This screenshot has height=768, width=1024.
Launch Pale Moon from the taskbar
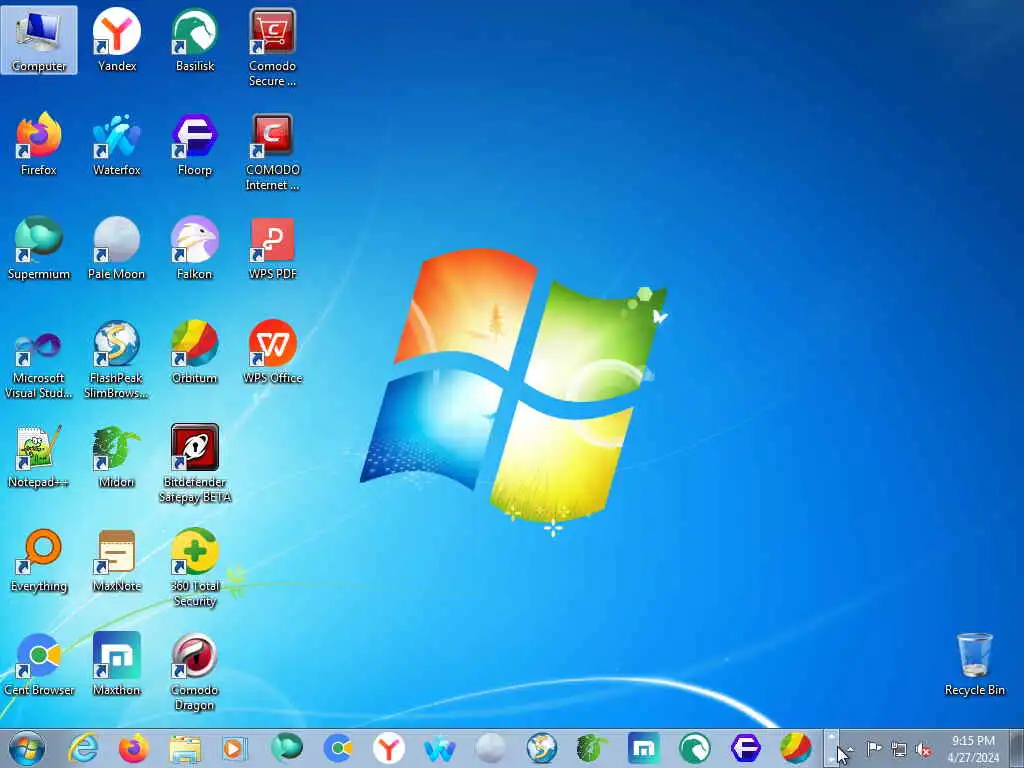coord(490,748)
